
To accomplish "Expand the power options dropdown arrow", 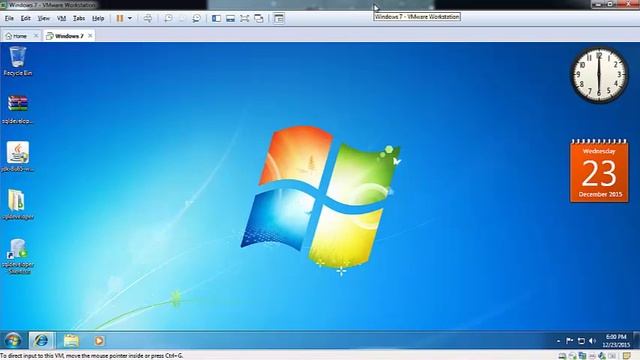I will click(x=130, y=18).
